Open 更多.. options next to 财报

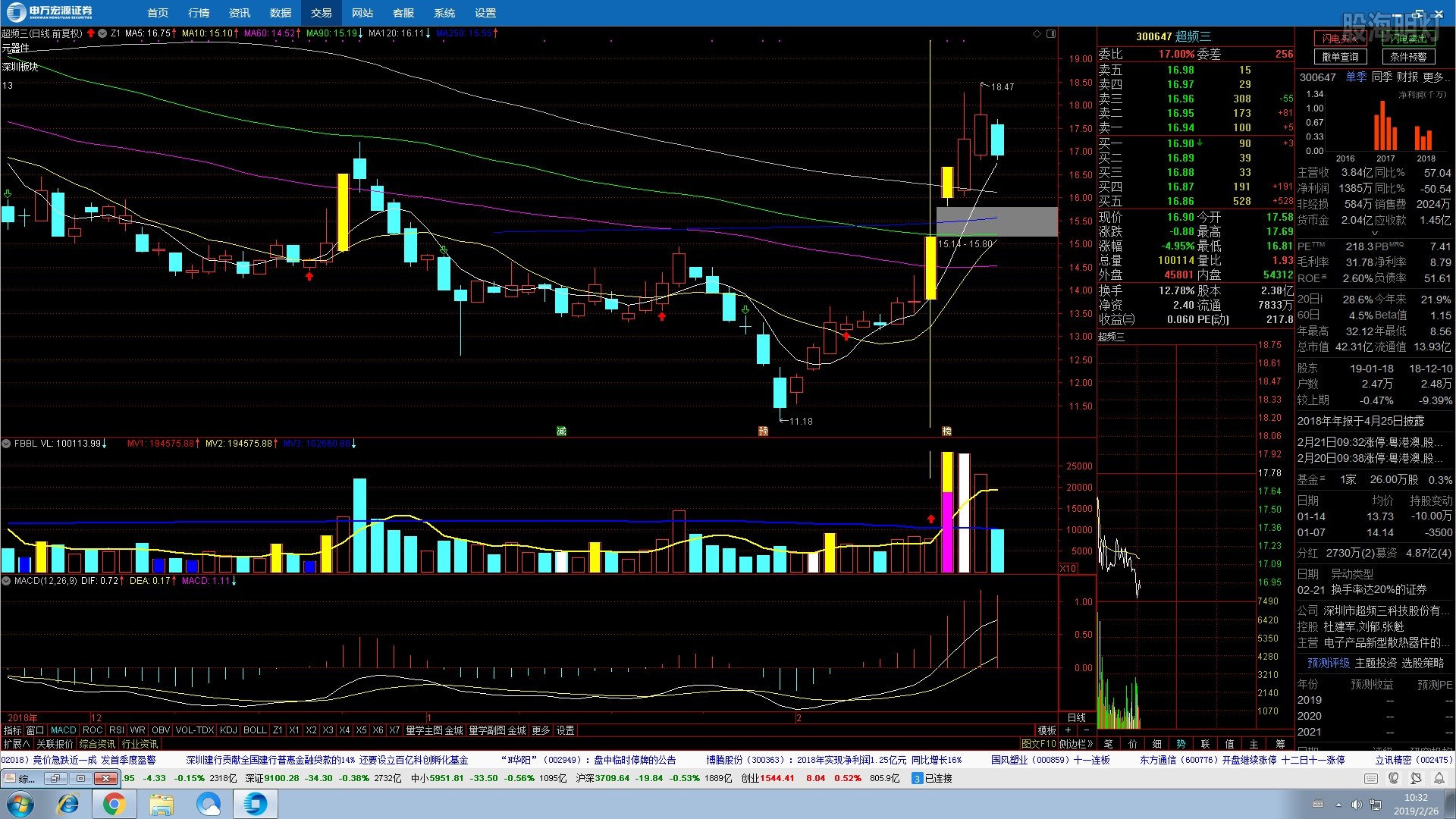pos(1437,77)
